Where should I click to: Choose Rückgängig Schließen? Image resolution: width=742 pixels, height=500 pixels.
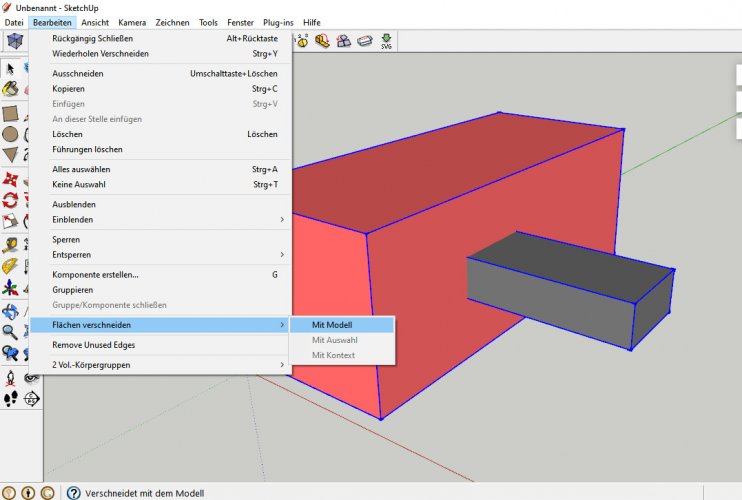[160, 38]
